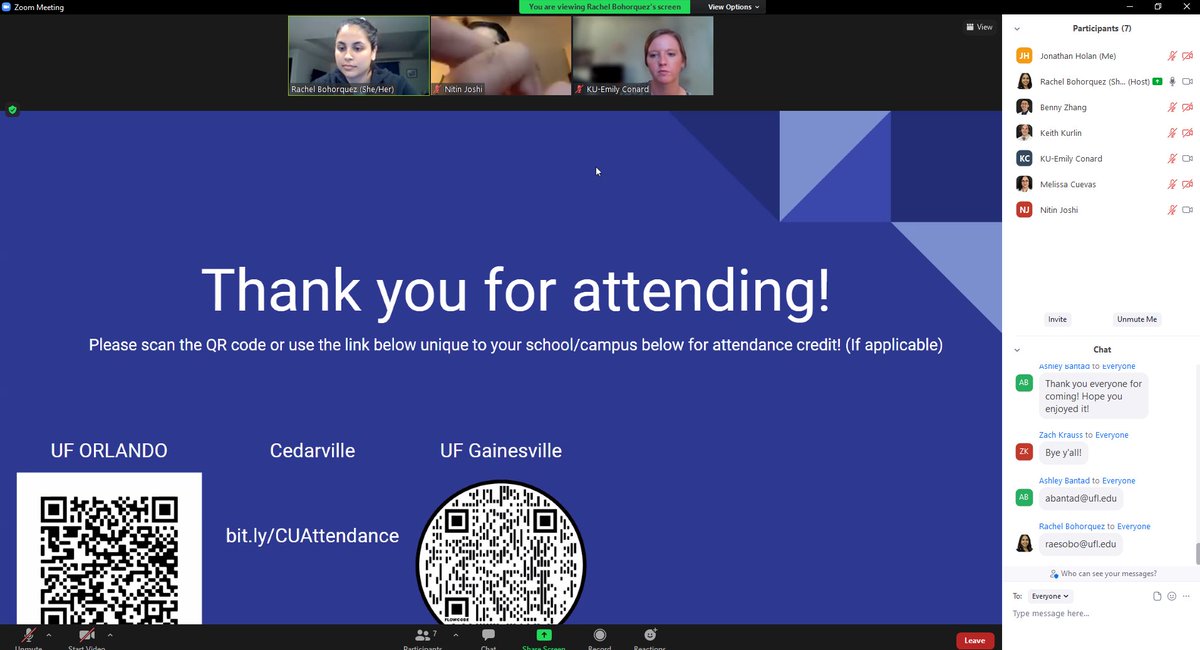The width and height of the screenshot is (1200, 650).
Task: Click the UF Gainesville circular QR code
Action: (x=501, y=553)
